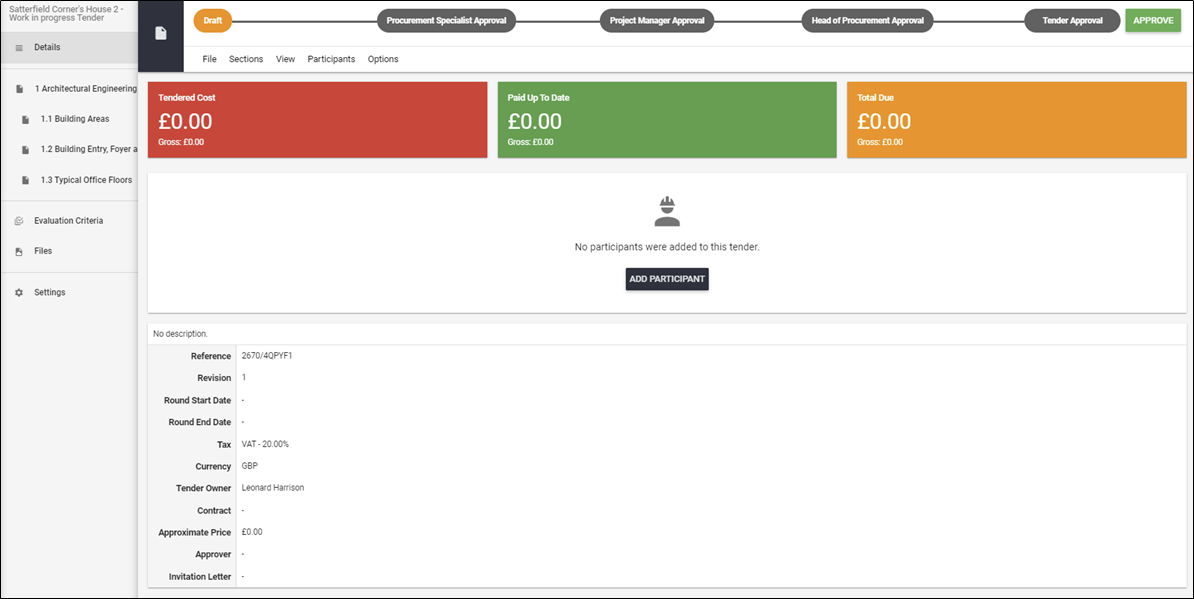The height and width of the screenshot is (599, 1194).
Task: Click the Details list icon in sidebar
Action: tap(19, 47)
